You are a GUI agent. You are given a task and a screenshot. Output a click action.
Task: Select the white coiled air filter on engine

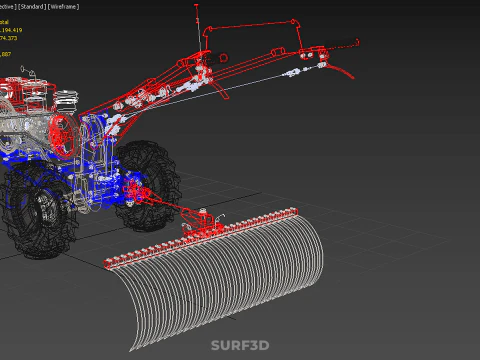pyautogui.click(x=66, y=101)
